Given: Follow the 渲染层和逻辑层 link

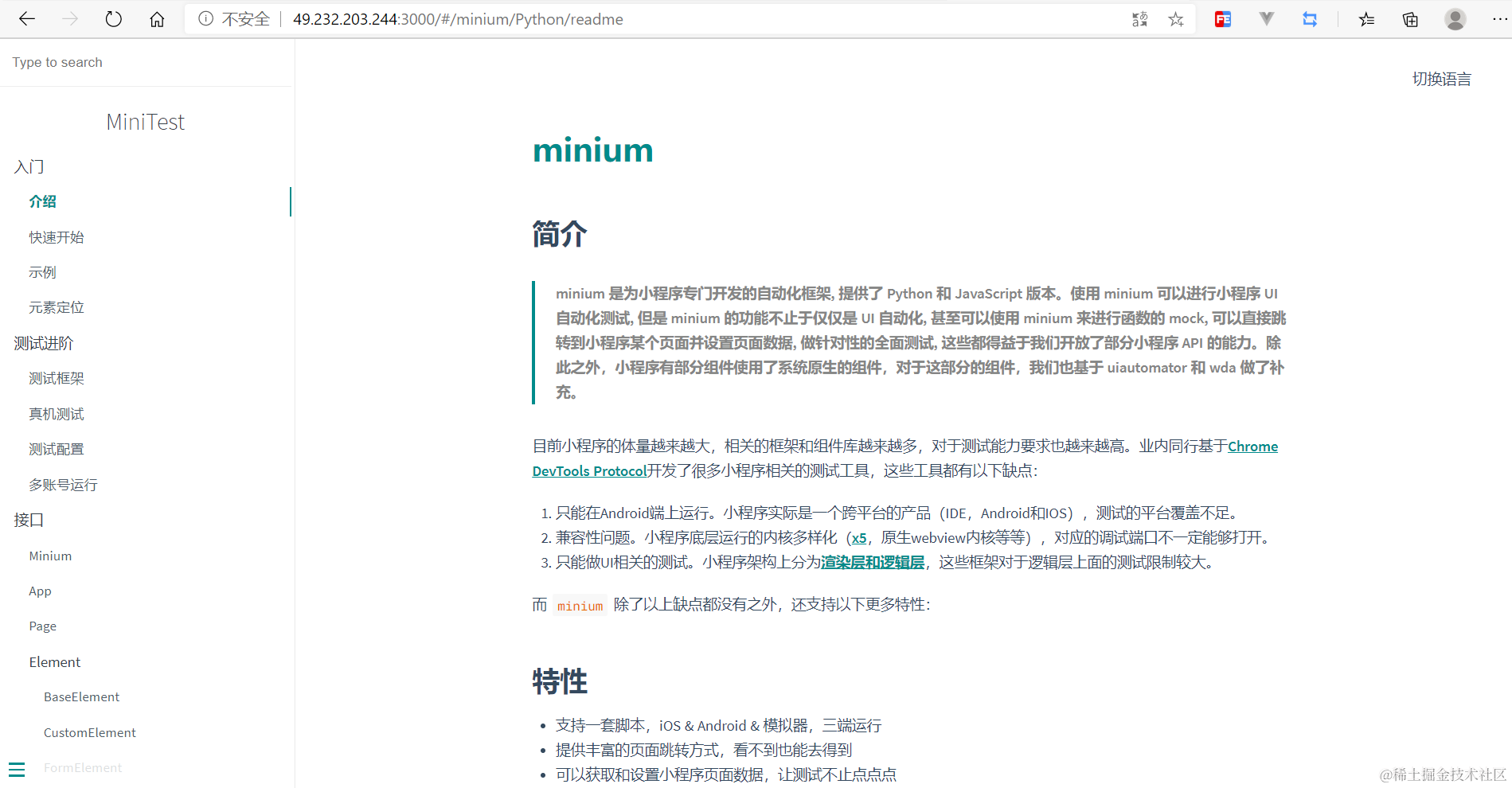Looking at the screenshot, I should pos(873,563).
